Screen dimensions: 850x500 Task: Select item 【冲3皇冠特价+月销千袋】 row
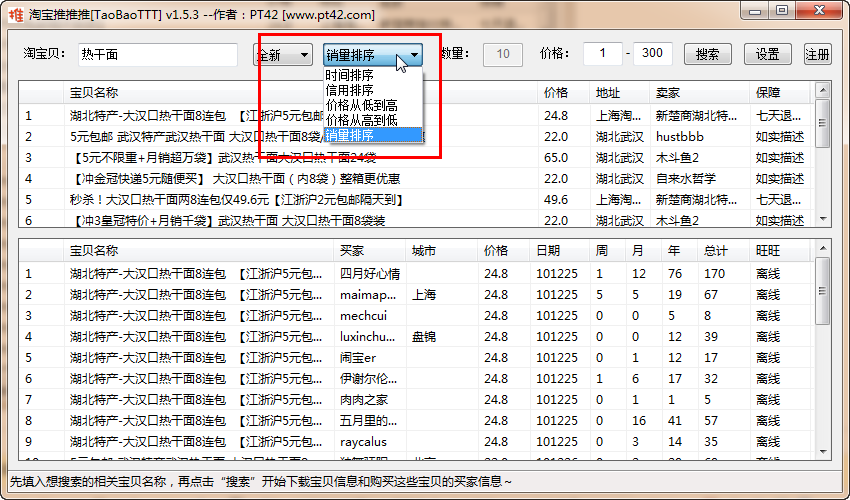(x=415, y=220)
